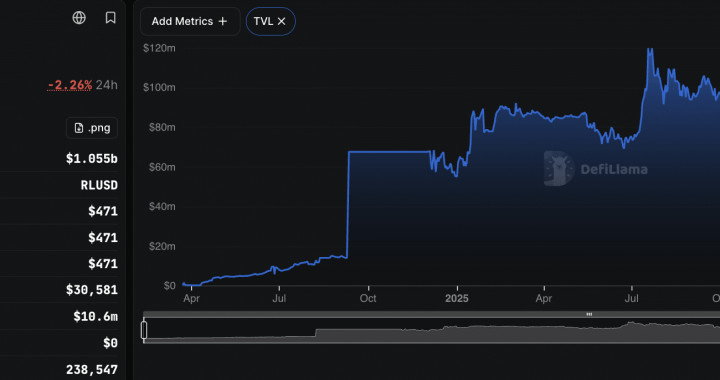720x380 pixels.
Task: Click the -2.26% 24h change value
Action: [x=70, y=85]
